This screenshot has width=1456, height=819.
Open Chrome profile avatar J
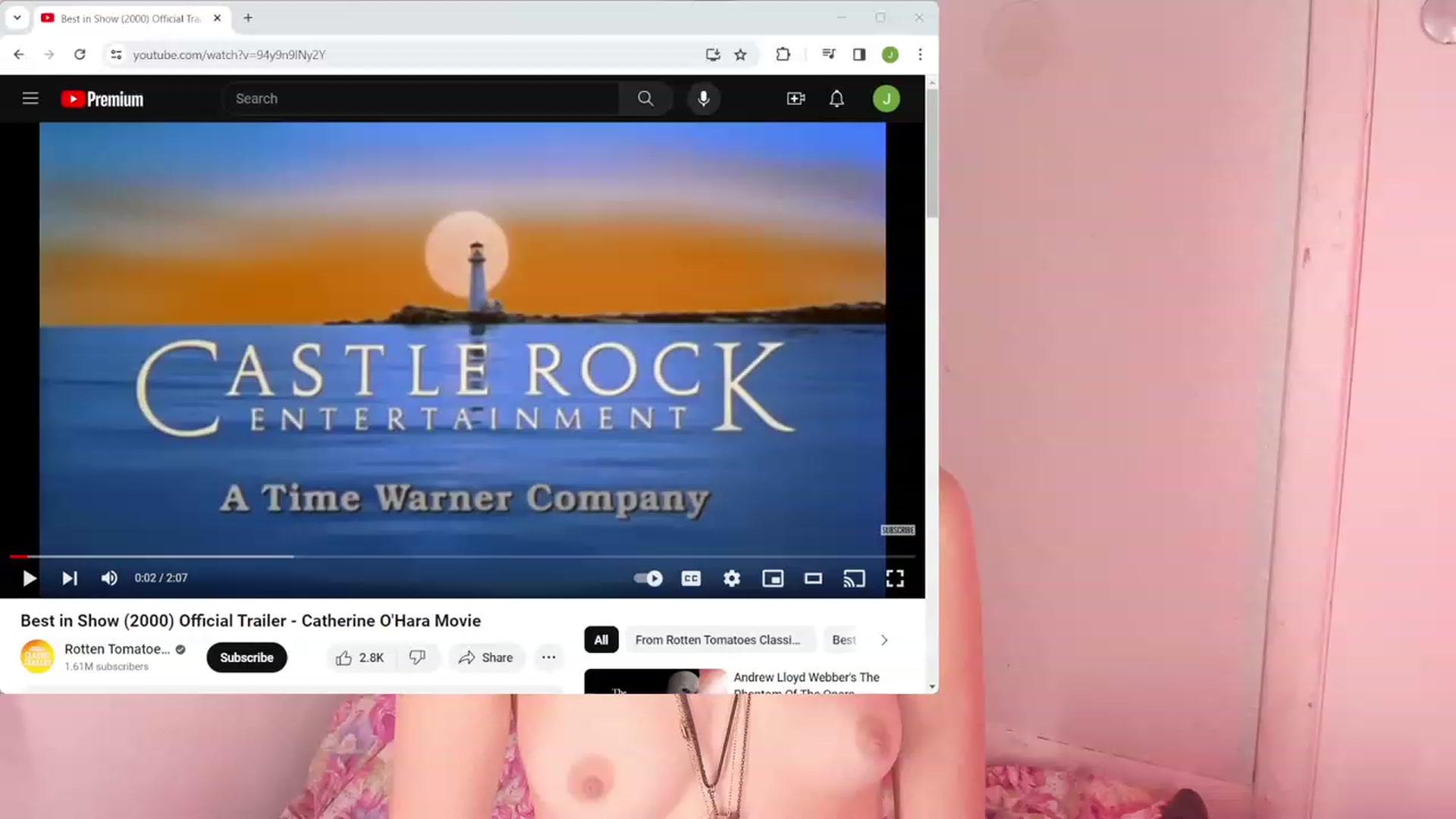890,55
